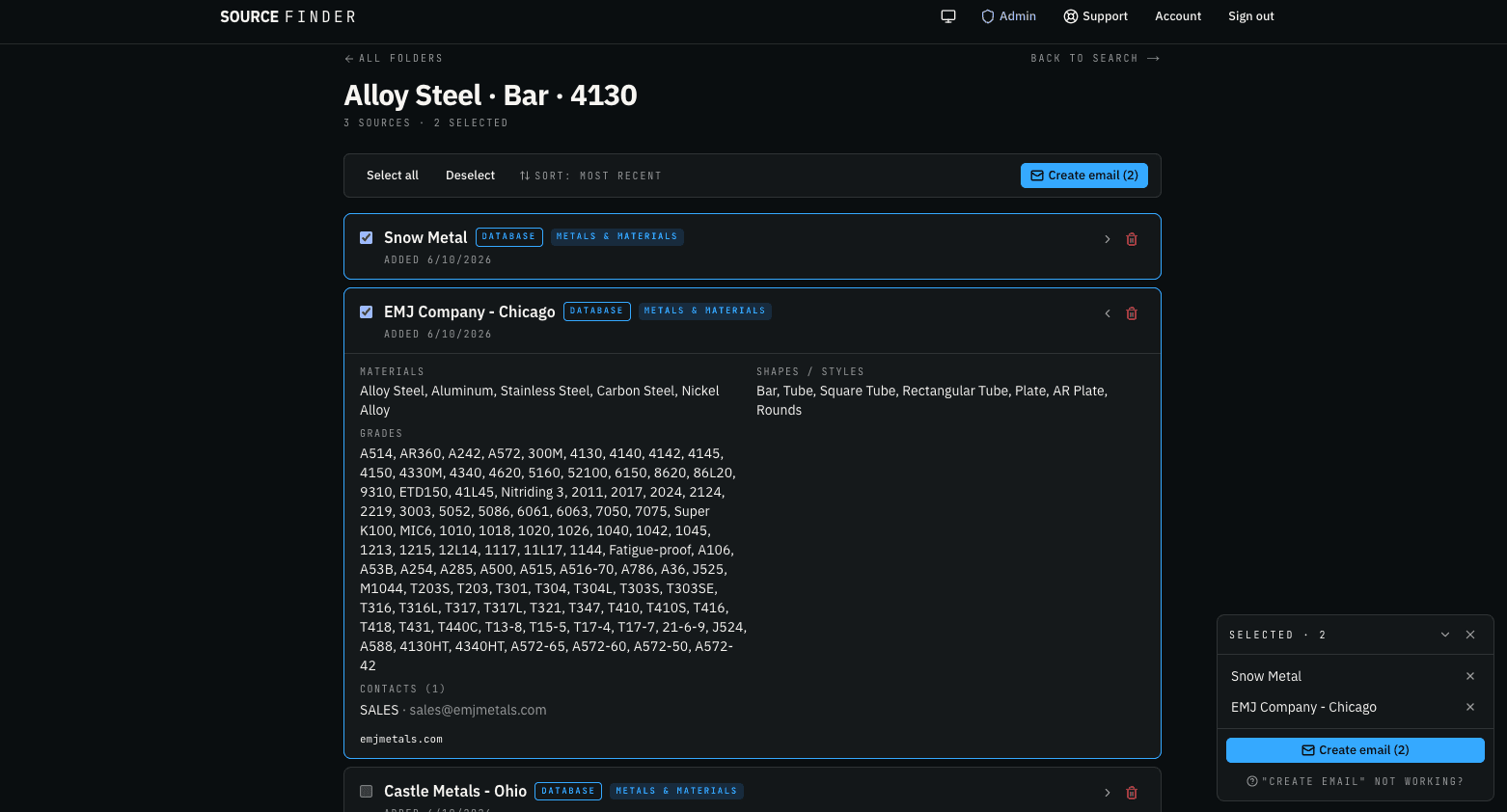Screen dimensions: 1507x812
Task: Click Back to Search link
Action: (x=1095, y=59)
